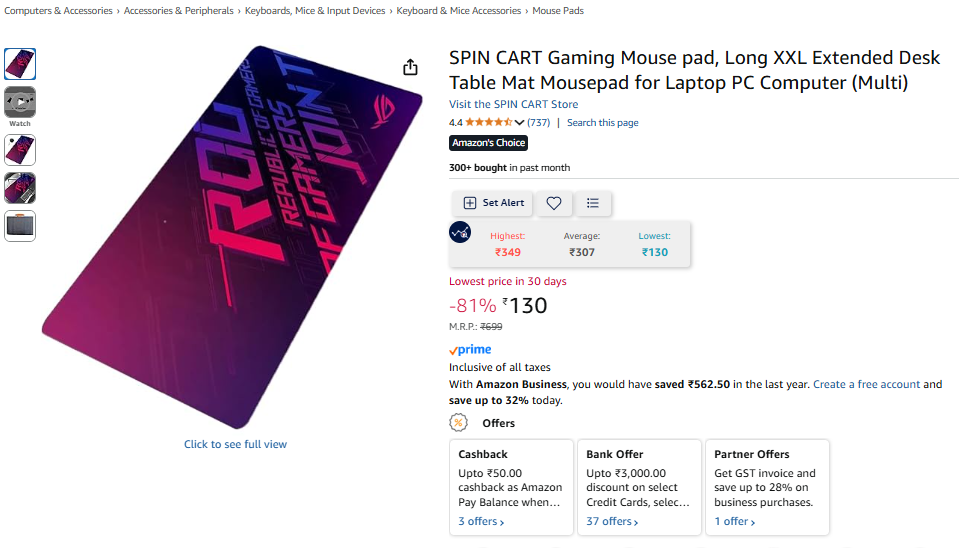Click Search this page link
Viewport: 974px width, 548px height.
pyautogui.click(x=603, y=122)
